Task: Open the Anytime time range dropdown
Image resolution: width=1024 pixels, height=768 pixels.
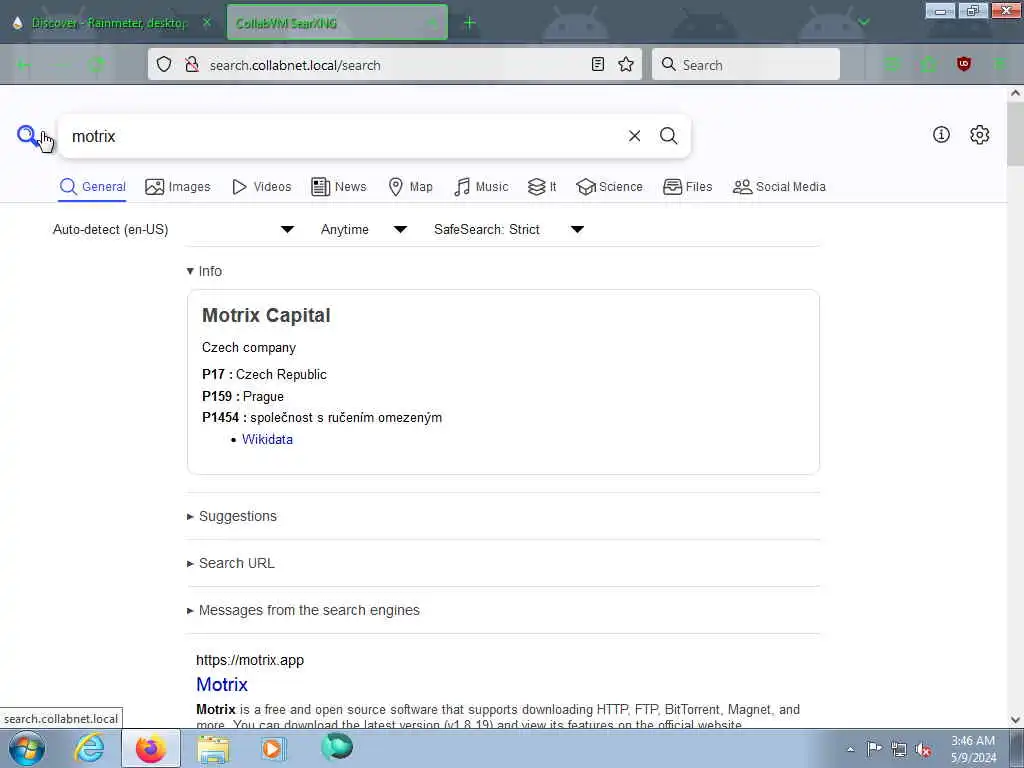Action: tap(364, 229)
